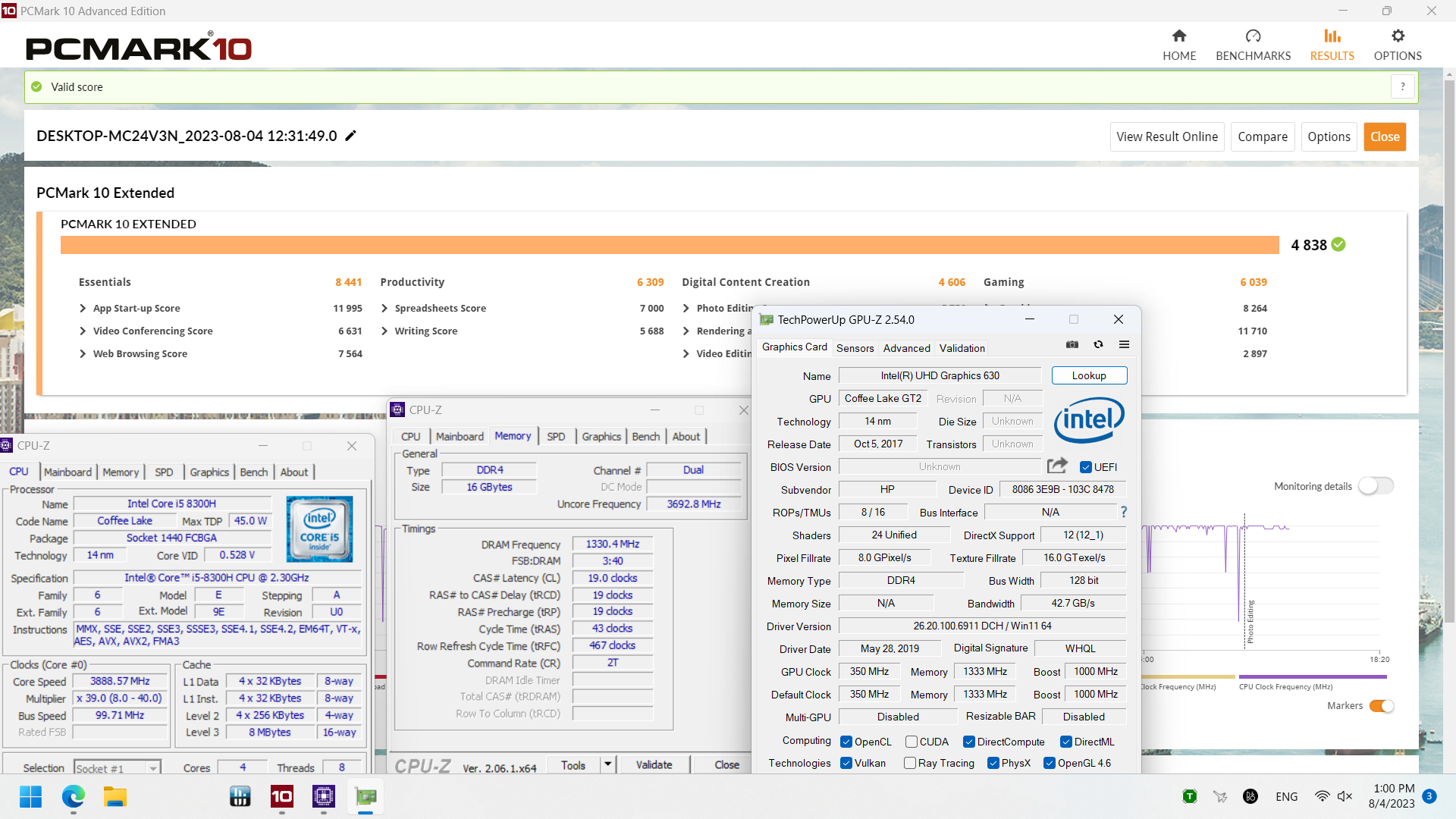Click the orange Close button
This screenshot has width=1456, height=819.
tap(1385, 136)
